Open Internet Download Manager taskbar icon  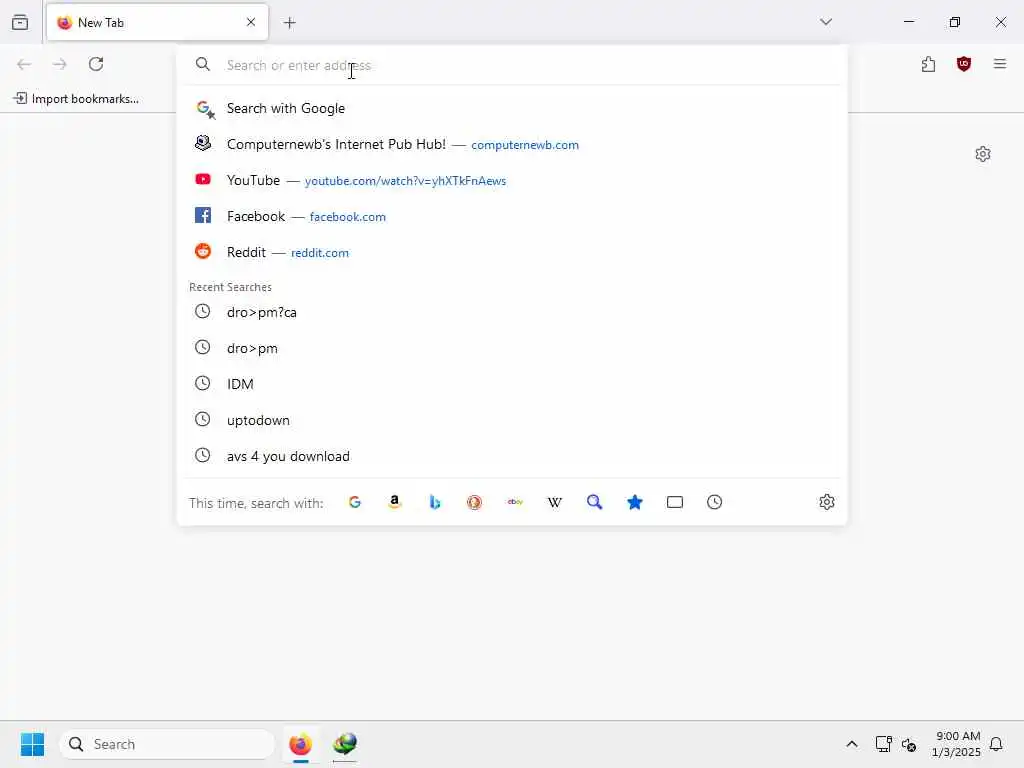(345, 744)
